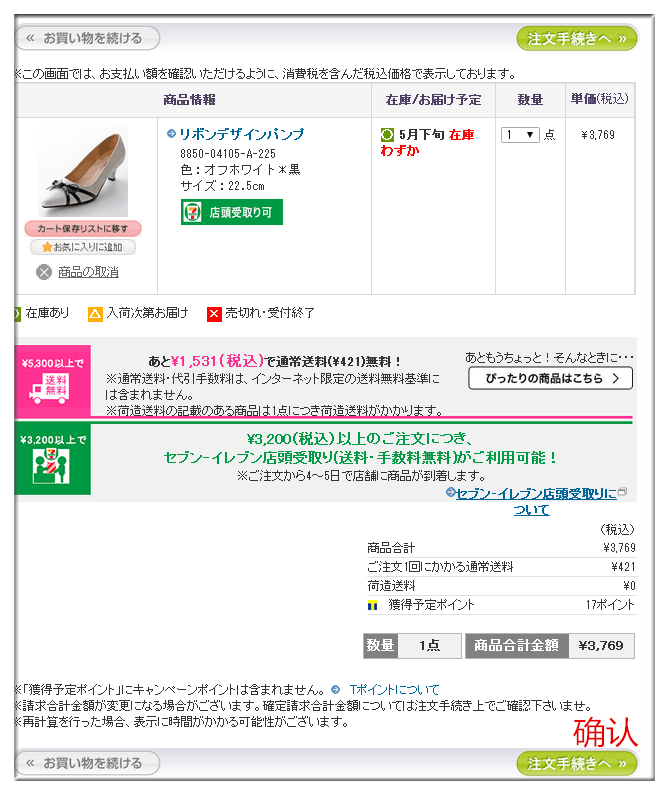Click the ぴったりの商品はこちら button
The height and width of the screenshot is (795, 669).
pos(550,378)
